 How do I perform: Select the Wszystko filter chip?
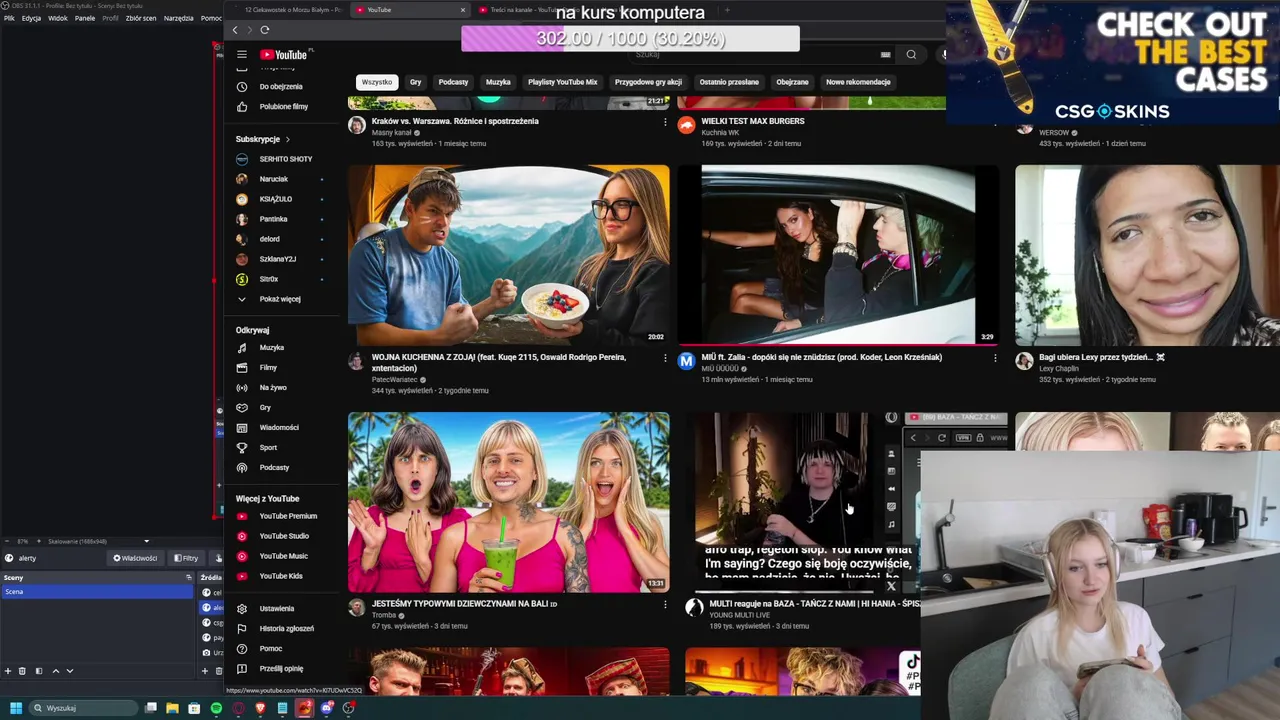(377, 82)
